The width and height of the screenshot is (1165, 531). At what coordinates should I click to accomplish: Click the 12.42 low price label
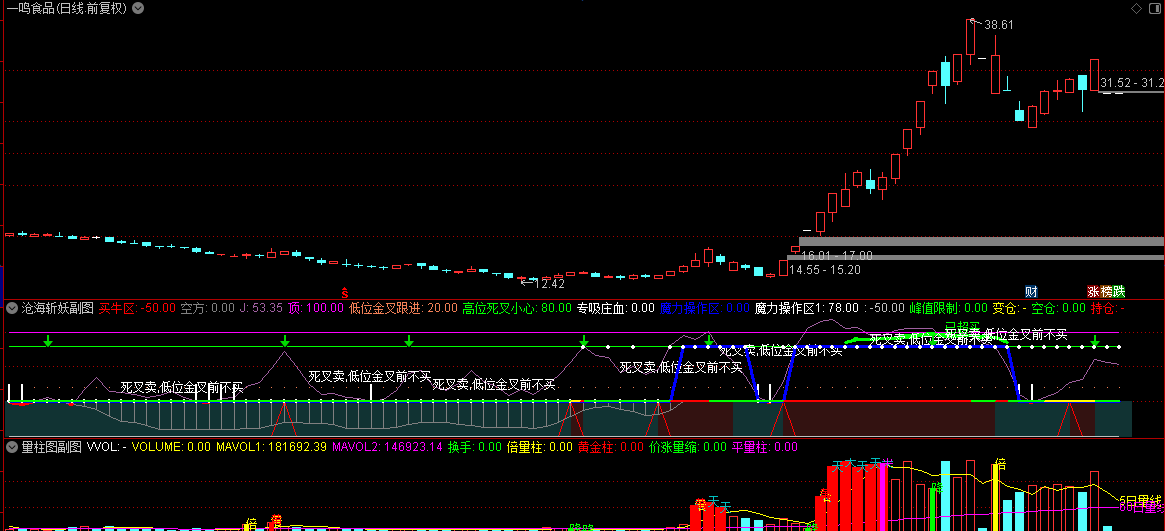pos(549,283)
